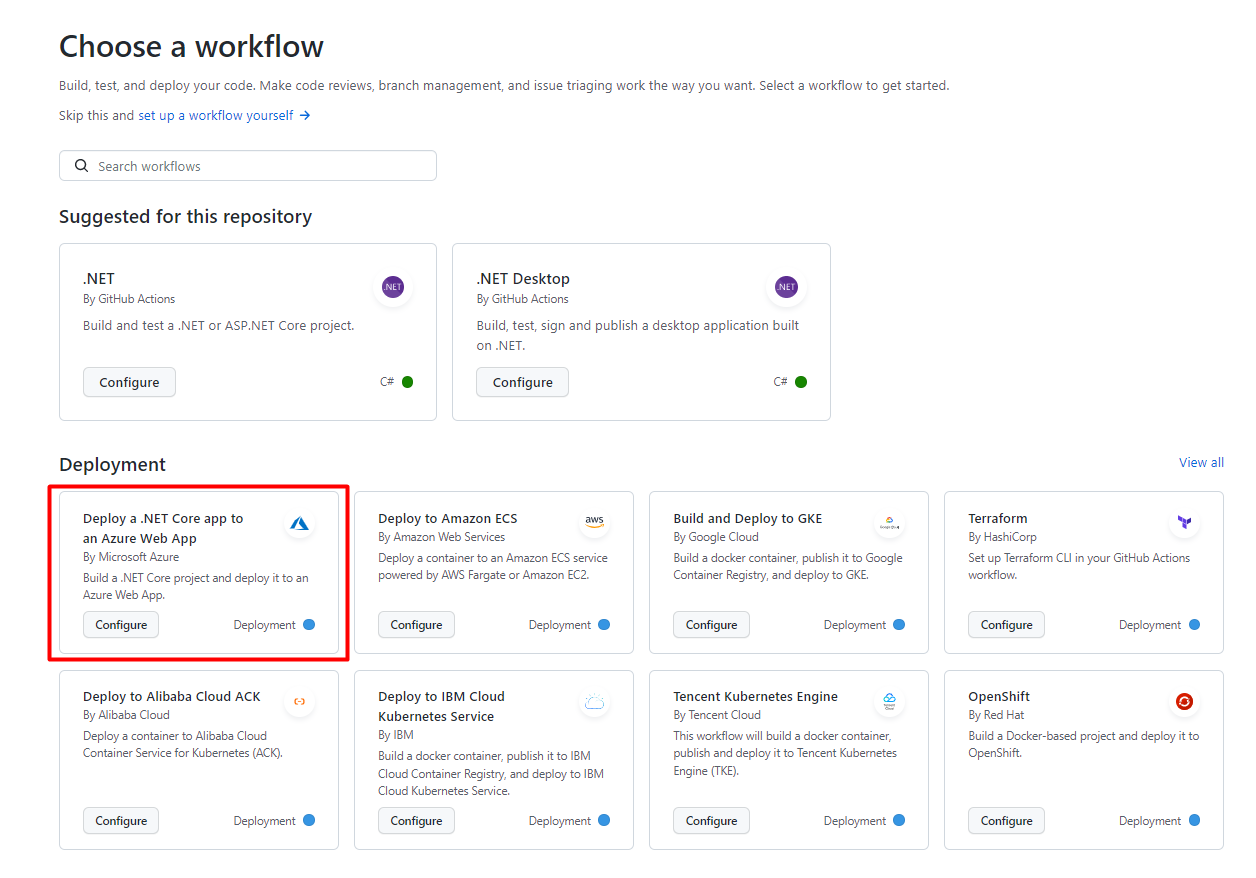
Task: Configure the Azure Web App deployment workflow
Action: pyautogui.click(x=121, y=625)
